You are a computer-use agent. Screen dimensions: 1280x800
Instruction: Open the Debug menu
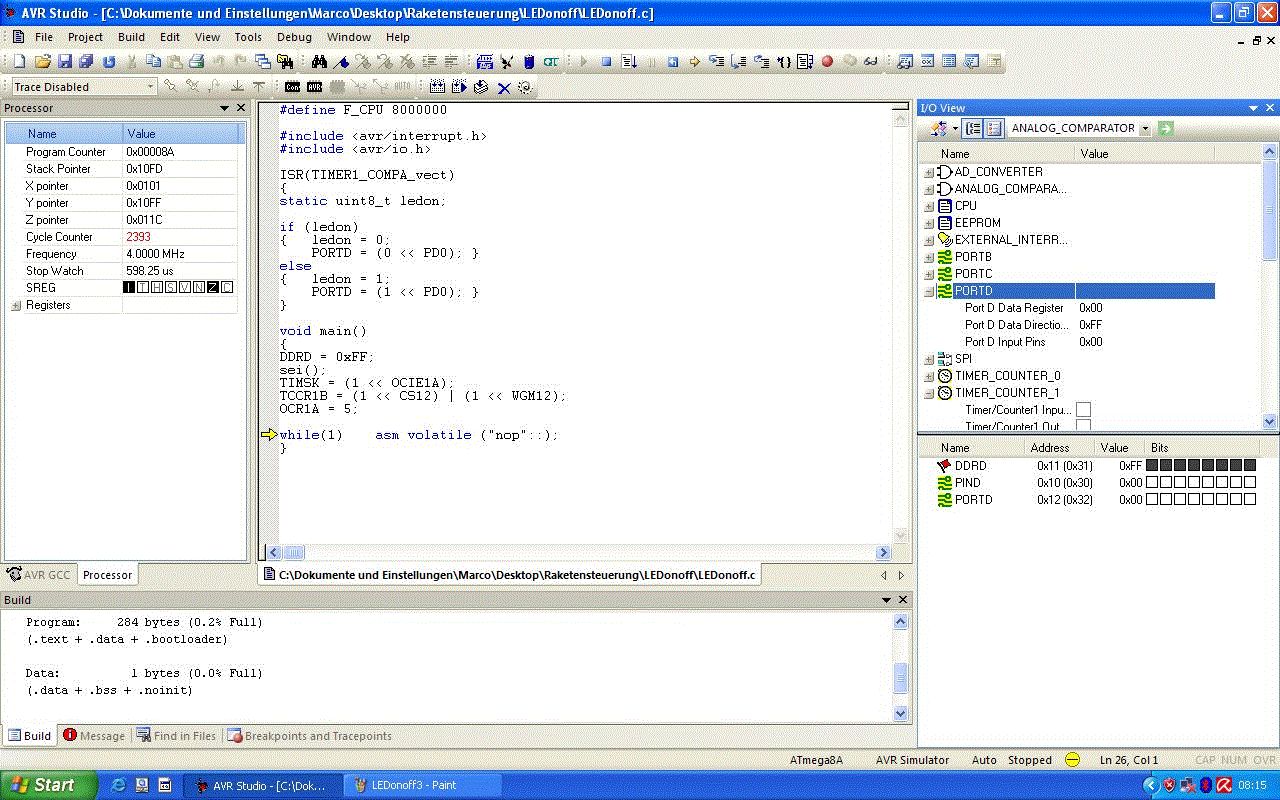tap(294, 37)
